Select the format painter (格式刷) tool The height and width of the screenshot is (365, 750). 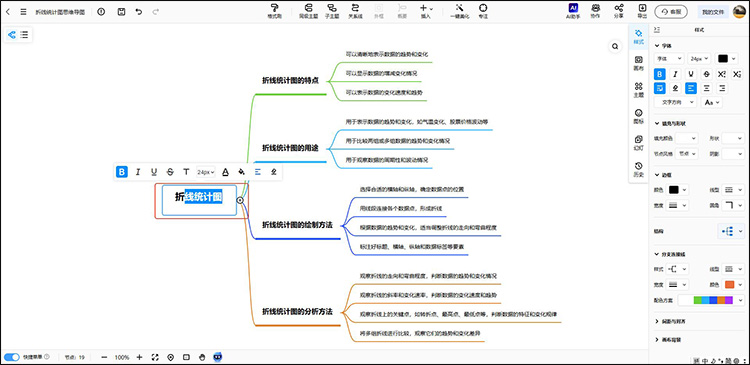[274, 11]
